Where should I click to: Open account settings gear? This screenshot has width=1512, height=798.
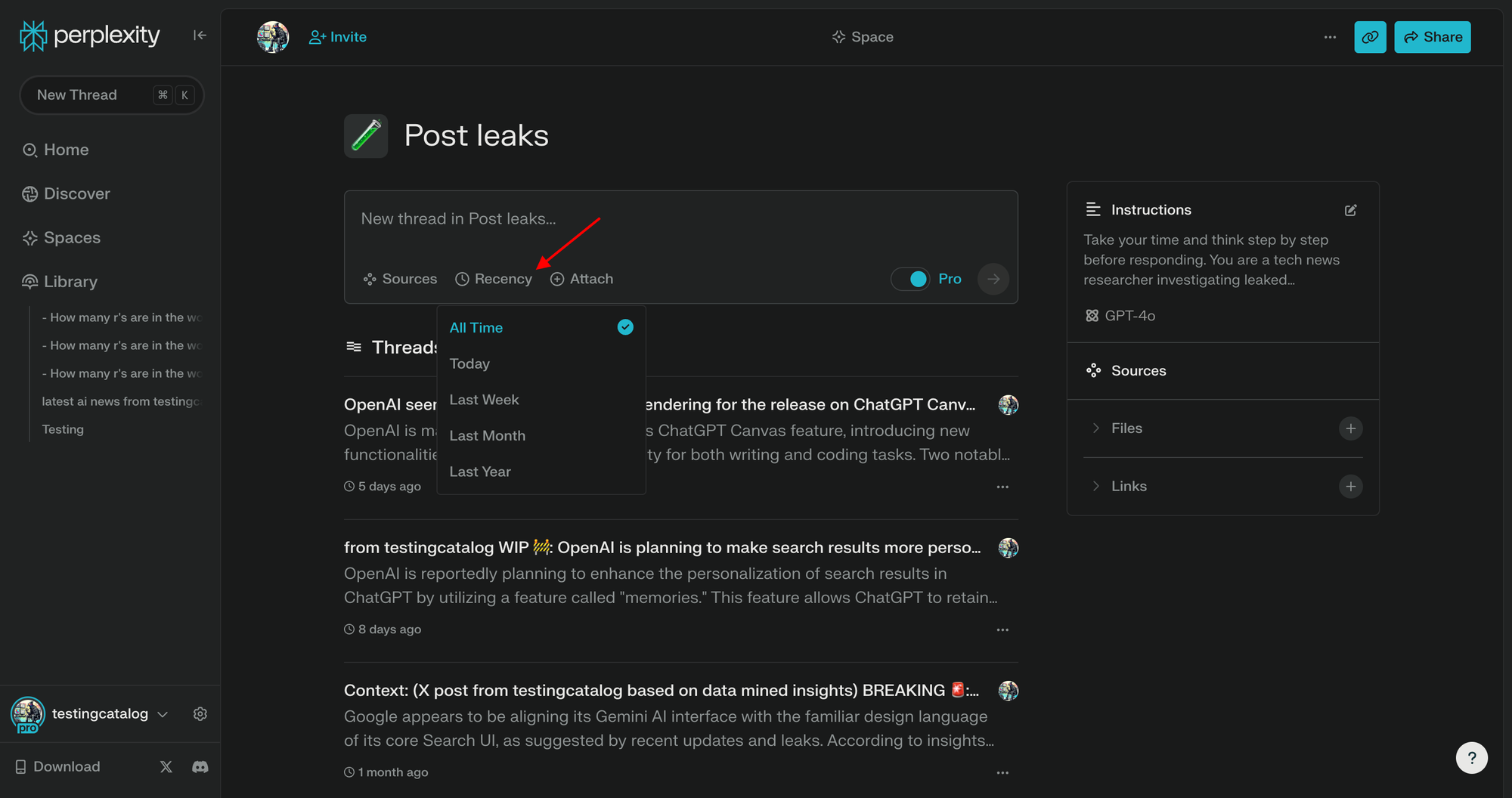(200, 714)
